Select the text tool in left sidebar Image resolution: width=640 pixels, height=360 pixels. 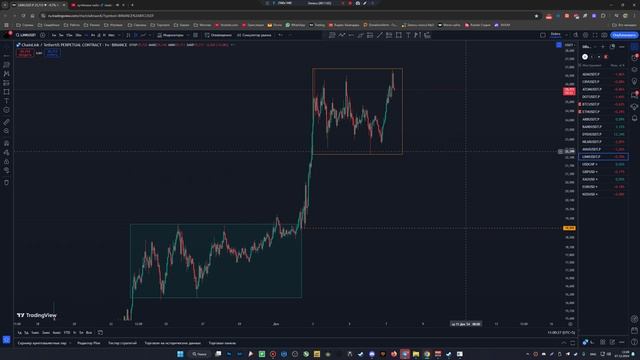click(x=6, y=101)
